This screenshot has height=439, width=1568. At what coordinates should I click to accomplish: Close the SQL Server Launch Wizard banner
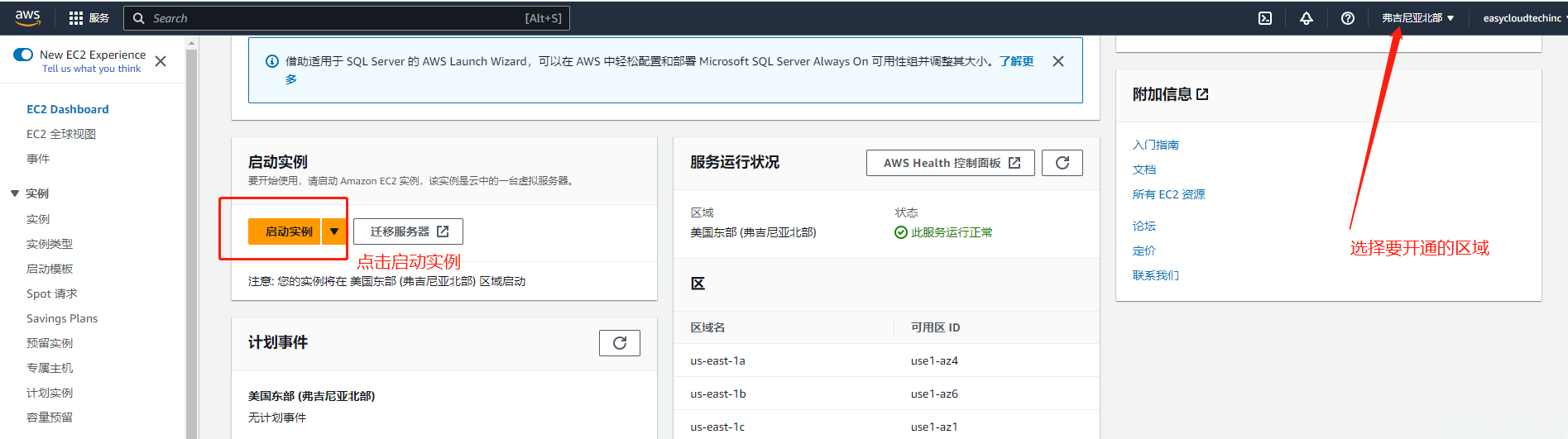(x=1058, y=61)
